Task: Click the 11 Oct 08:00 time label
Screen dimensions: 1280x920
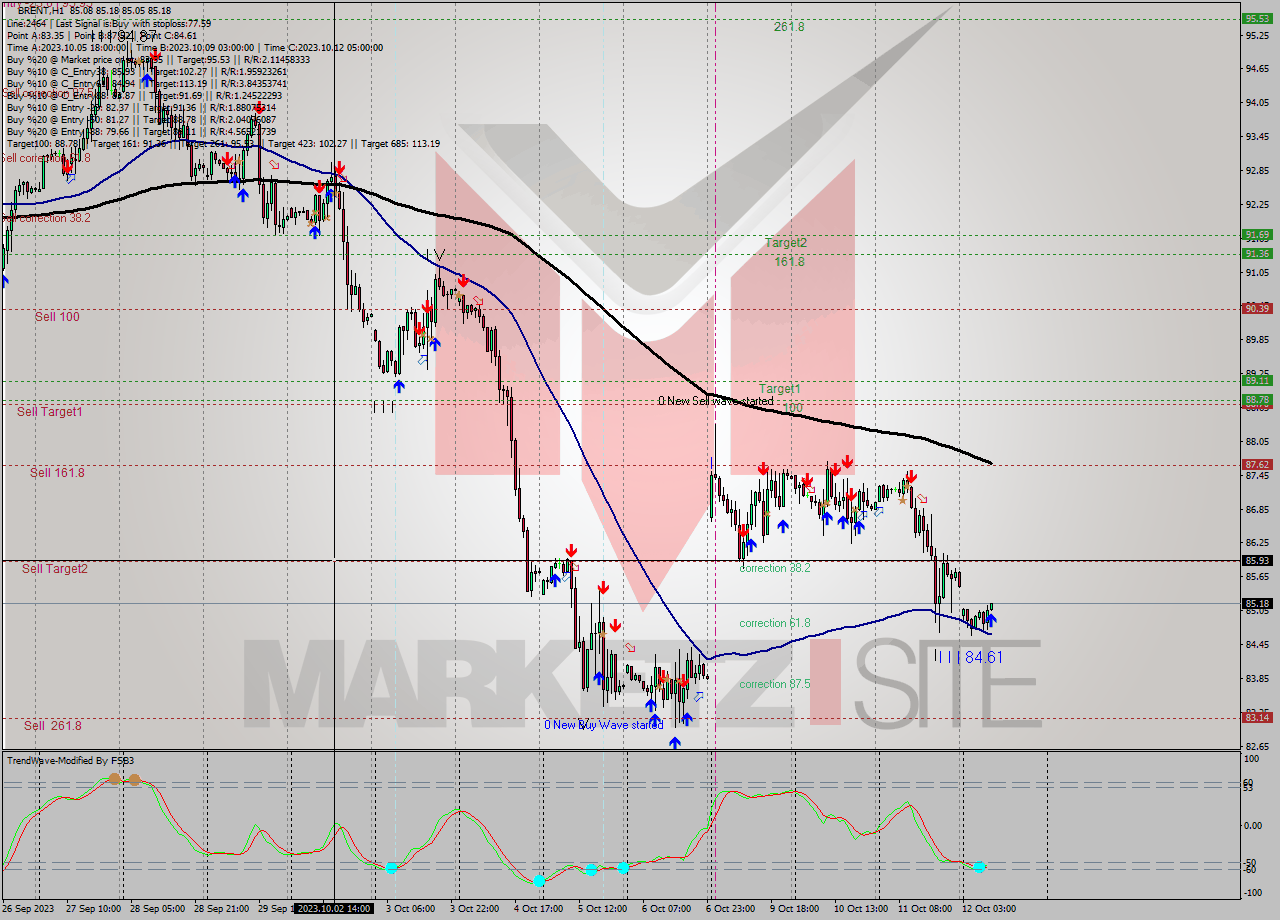Action: point(924,909)
